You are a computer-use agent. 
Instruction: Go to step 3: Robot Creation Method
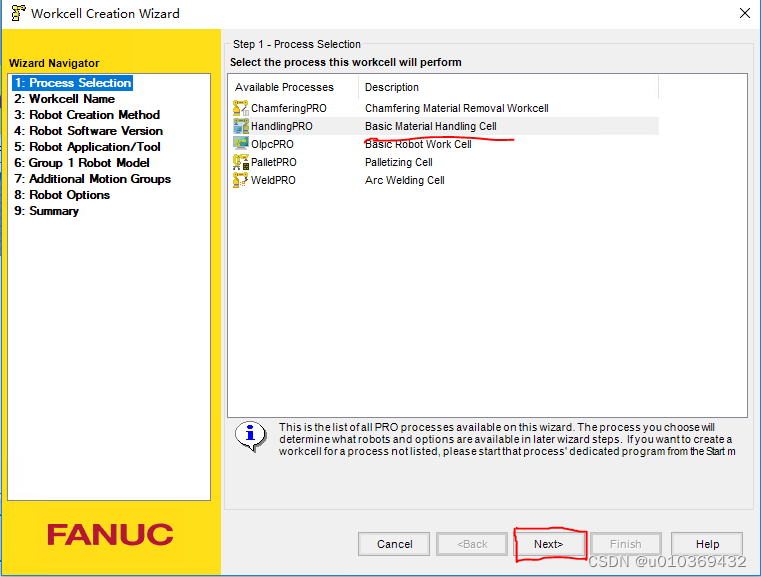pos(87,115)
